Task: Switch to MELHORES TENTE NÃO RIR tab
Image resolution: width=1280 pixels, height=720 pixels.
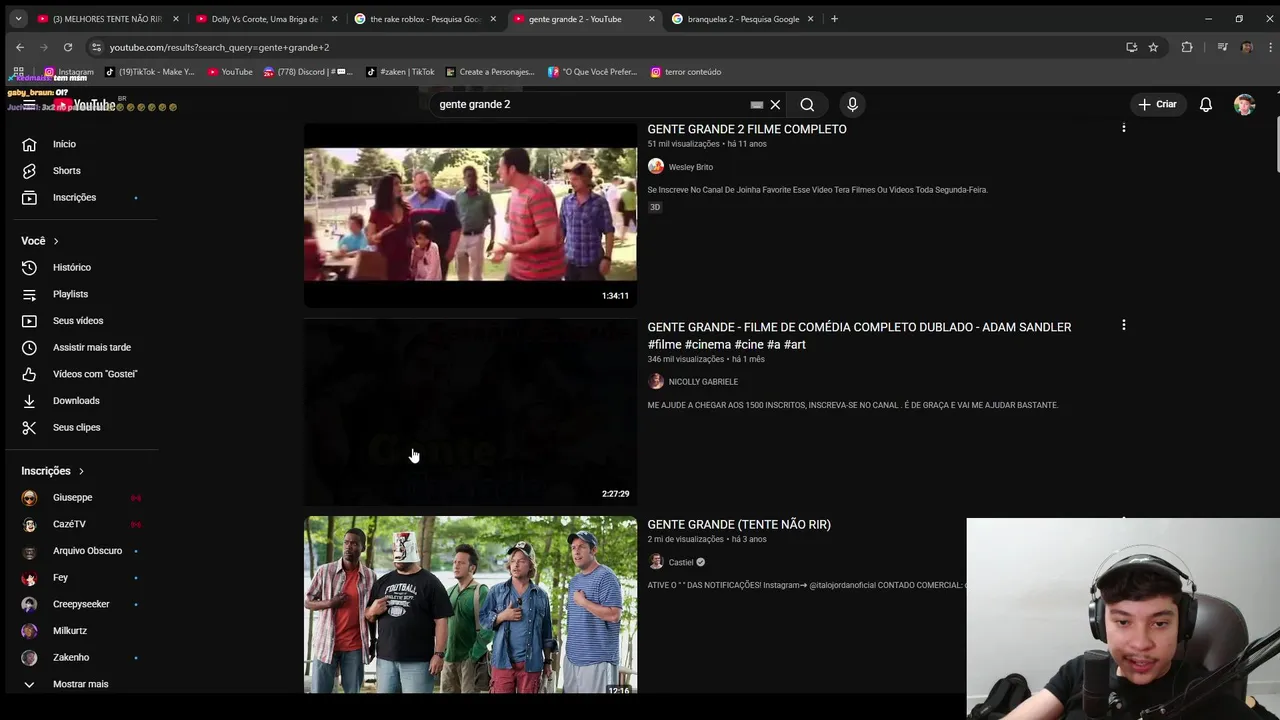Action: (x=108, y=19)
